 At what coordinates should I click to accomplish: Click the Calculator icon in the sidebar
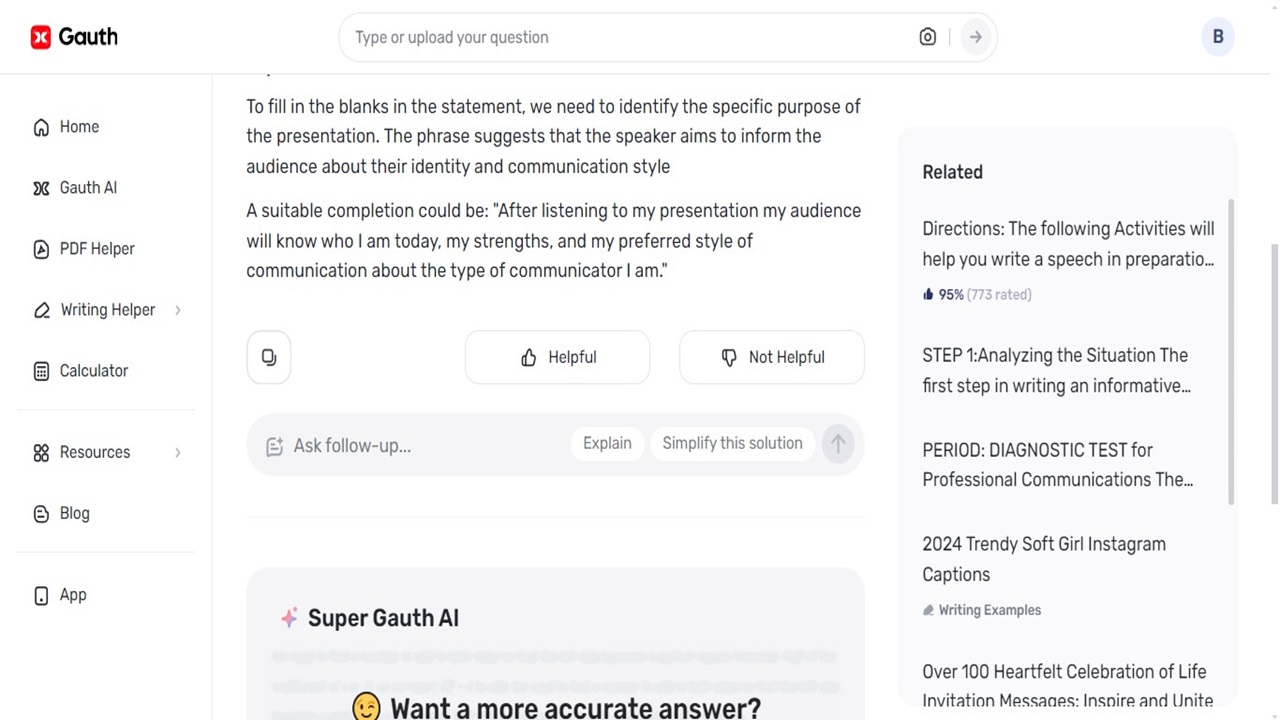[41, 371]
